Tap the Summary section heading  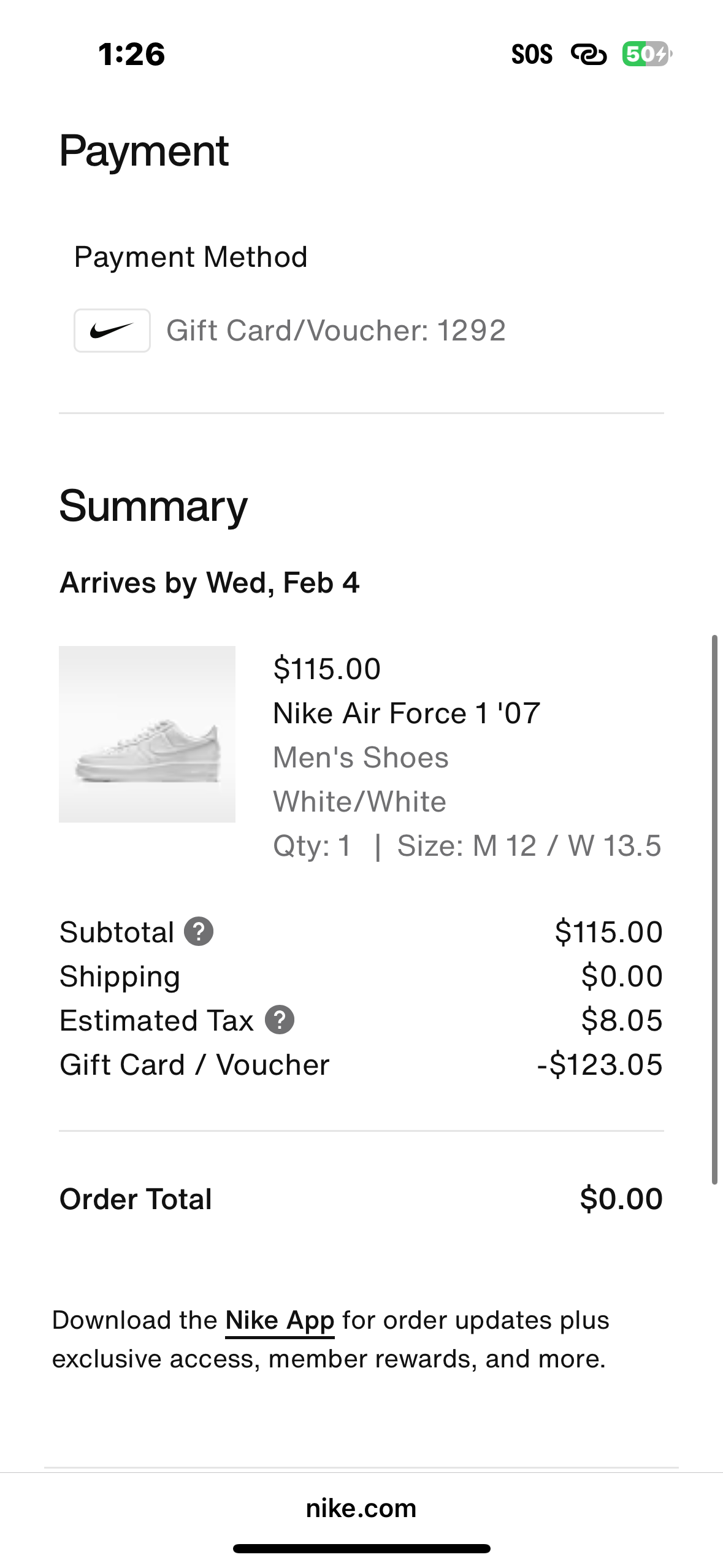tap(153, 506)
